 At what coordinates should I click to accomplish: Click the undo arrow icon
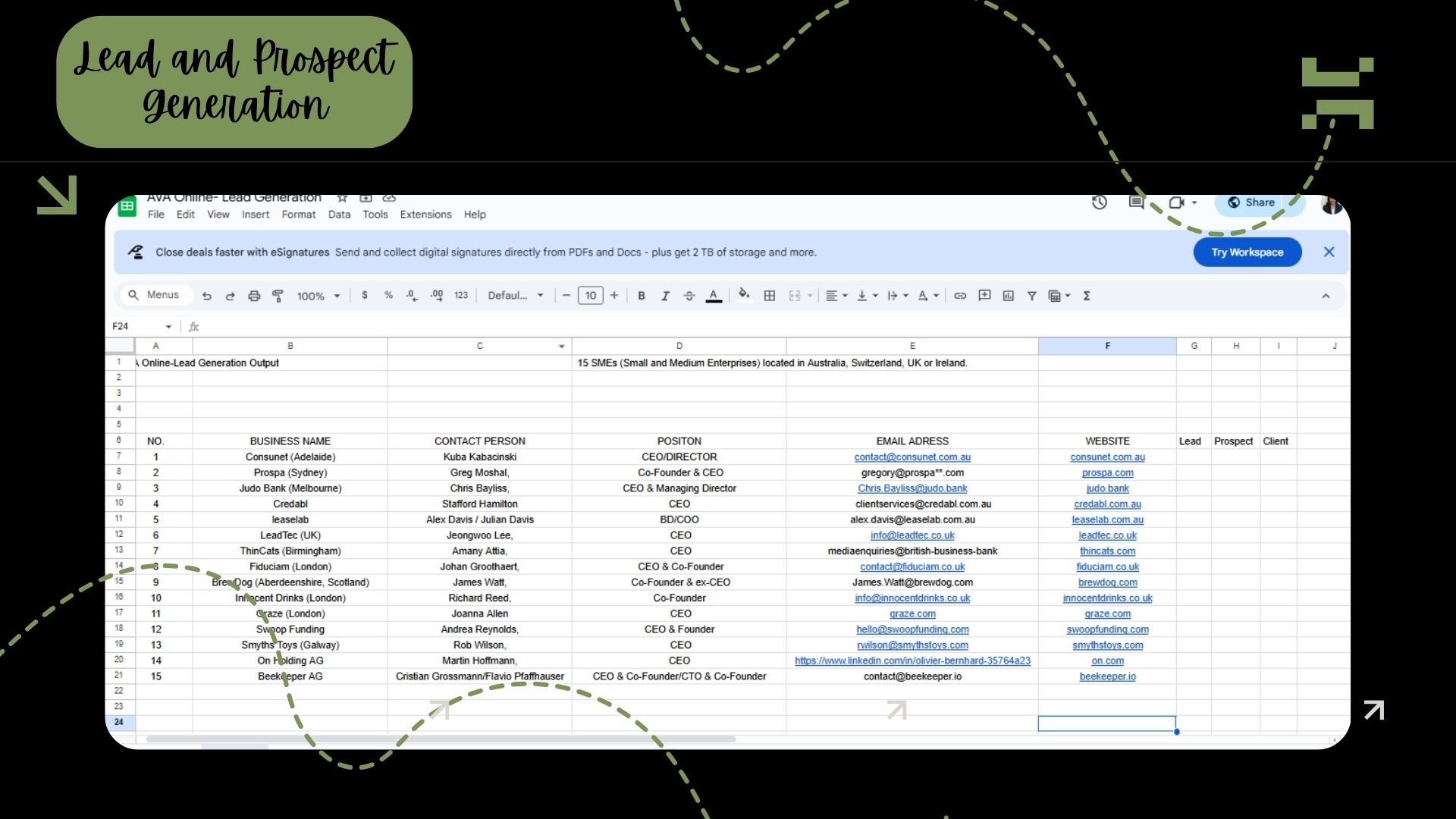[206, 296]
